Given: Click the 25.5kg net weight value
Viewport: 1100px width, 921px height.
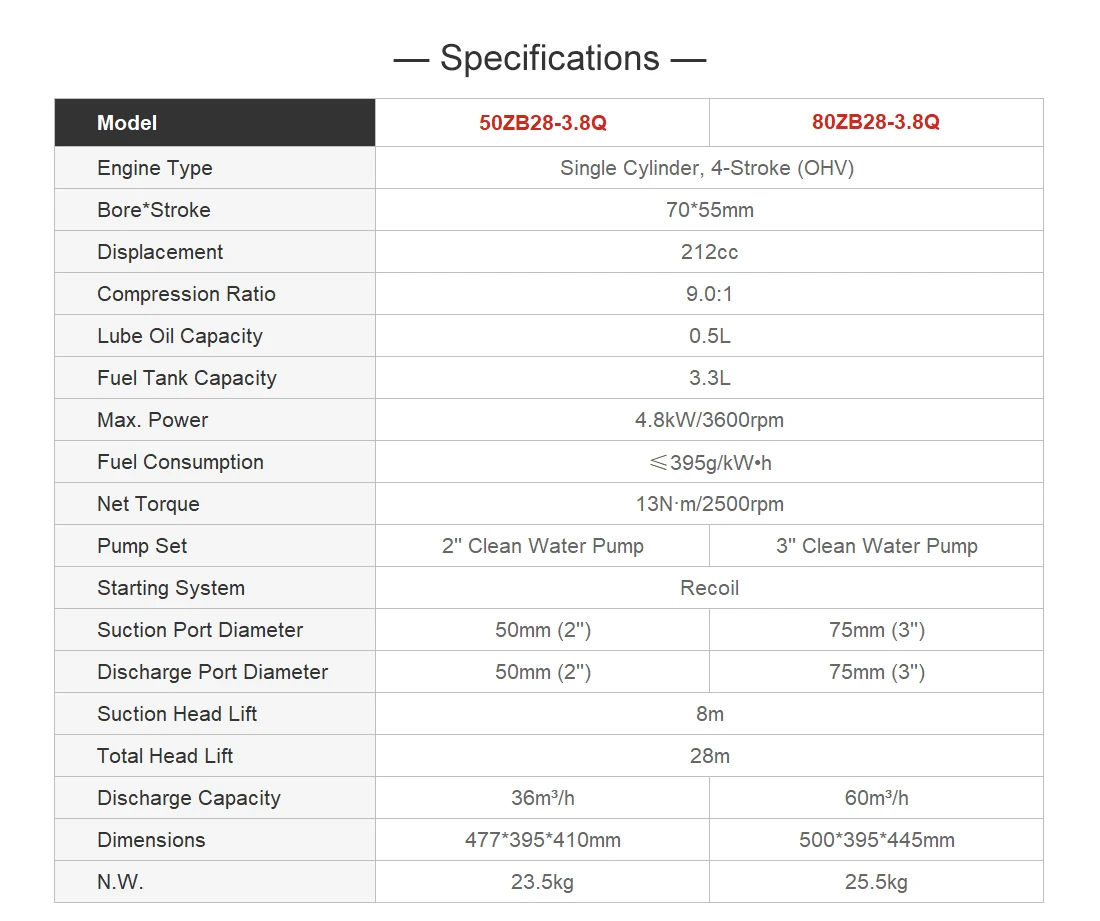Looking at the screenshot, I should pyautogui.click(x=876, y=882).
